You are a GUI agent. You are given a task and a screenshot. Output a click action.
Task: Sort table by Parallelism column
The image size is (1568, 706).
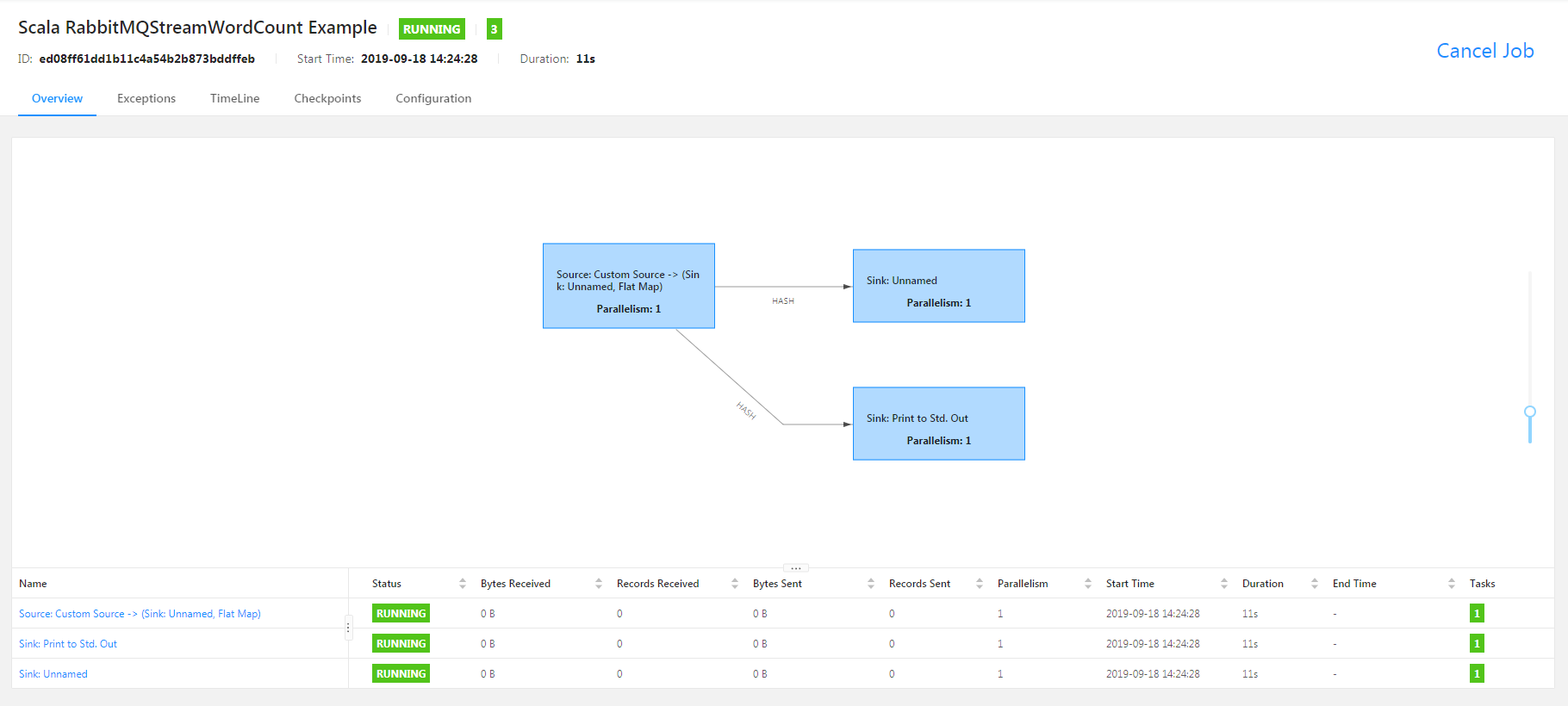coord(1023,584)
